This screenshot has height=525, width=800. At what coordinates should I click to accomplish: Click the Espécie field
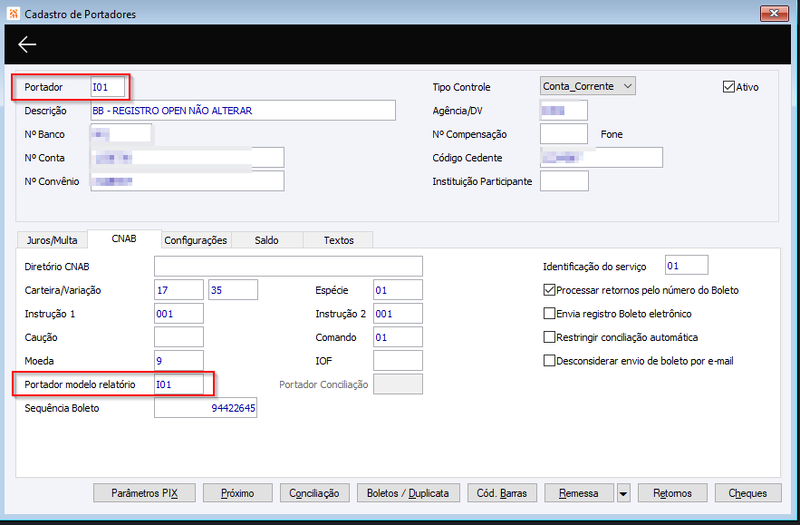tap(398, 290)
